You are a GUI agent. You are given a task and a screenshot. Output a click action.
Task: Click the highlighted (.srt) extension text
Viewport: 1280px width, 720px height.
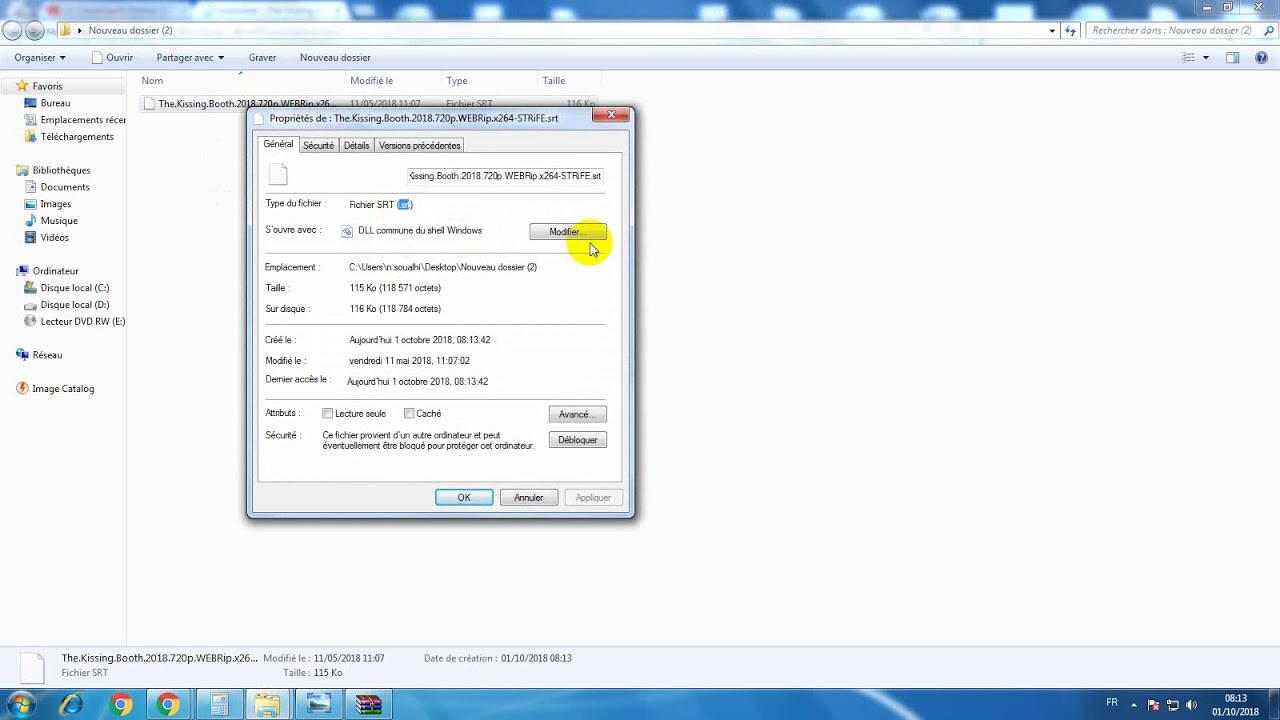(405, 205)
